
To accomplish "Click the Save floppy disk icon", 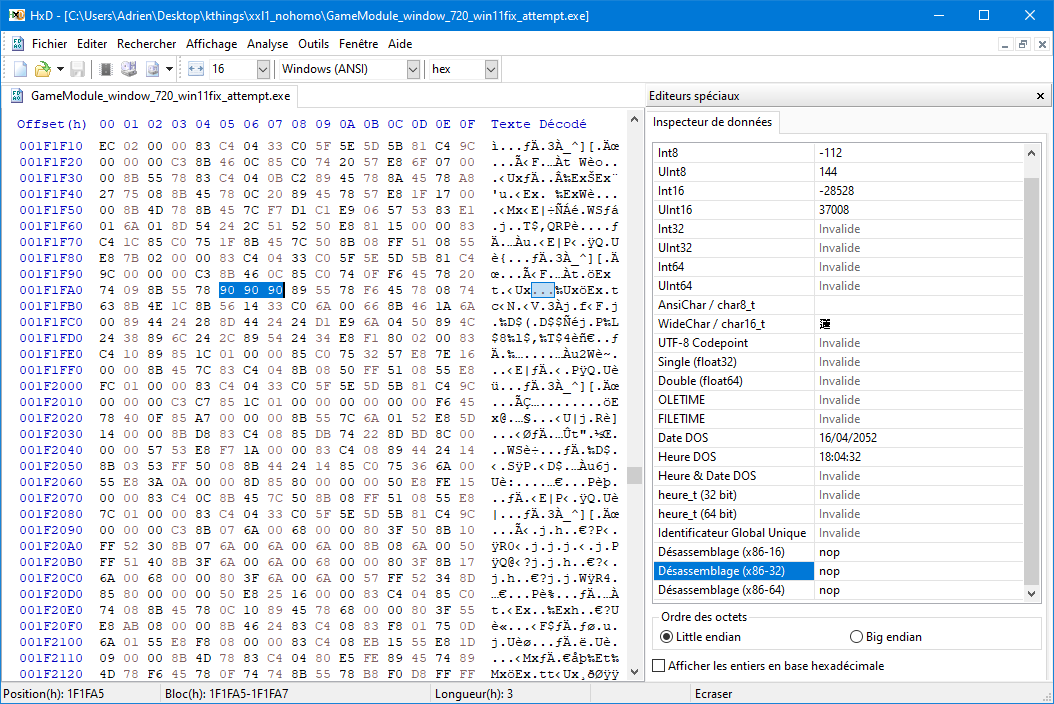I will coord(77,69).
